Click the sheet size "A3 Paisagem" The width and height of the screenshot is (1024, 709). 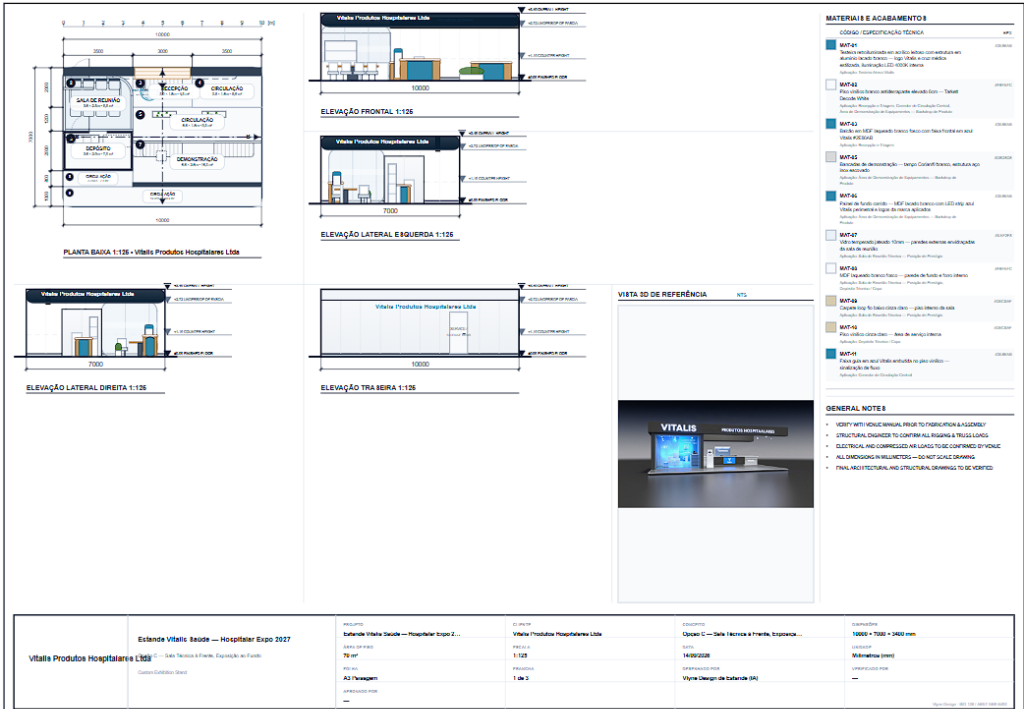pos(360,678)
